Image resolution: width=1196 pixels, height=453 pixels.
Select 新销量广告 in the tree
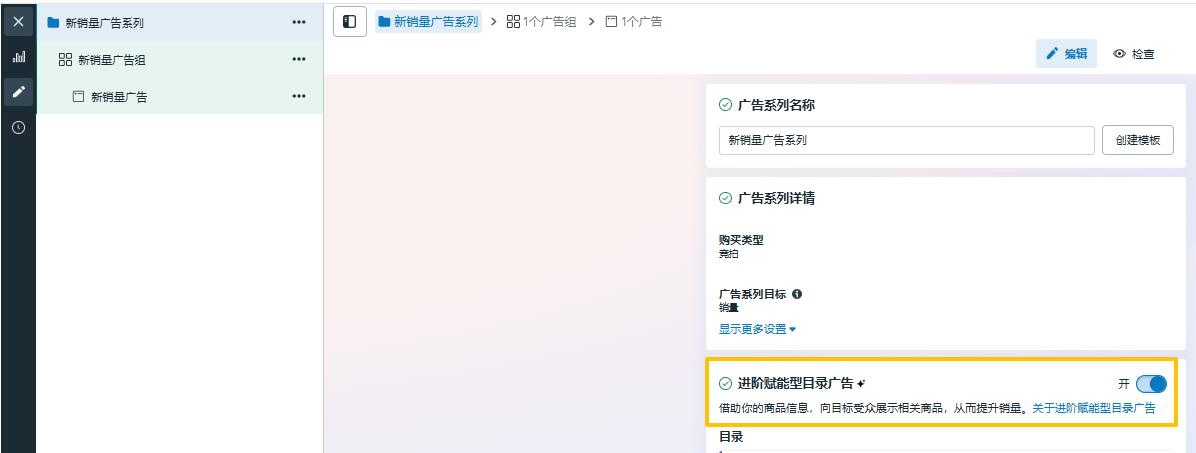point(119,97)
